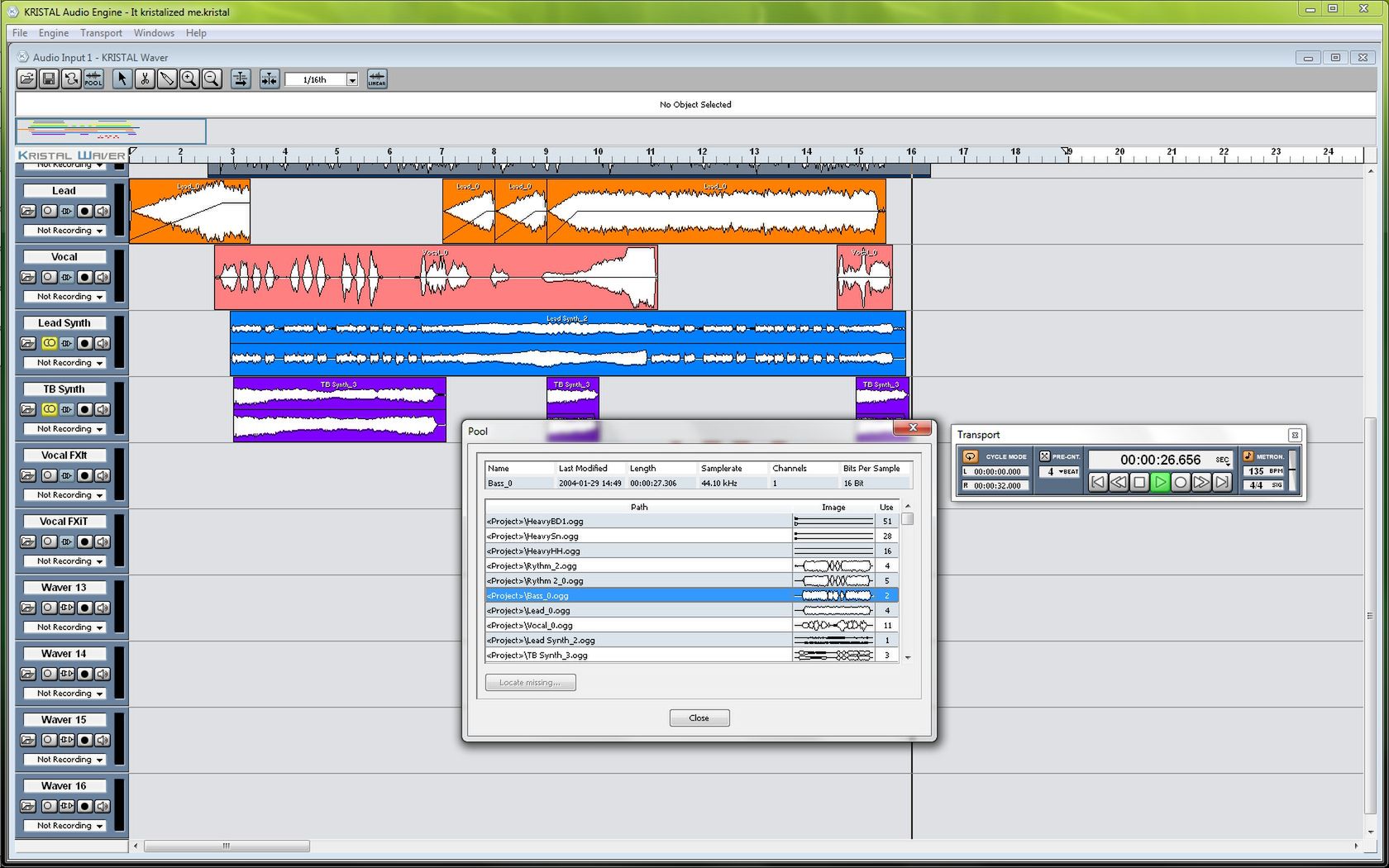Open Waver 16 Not Recording dropdown
The image size is (1389, 868).
[65, 826]
